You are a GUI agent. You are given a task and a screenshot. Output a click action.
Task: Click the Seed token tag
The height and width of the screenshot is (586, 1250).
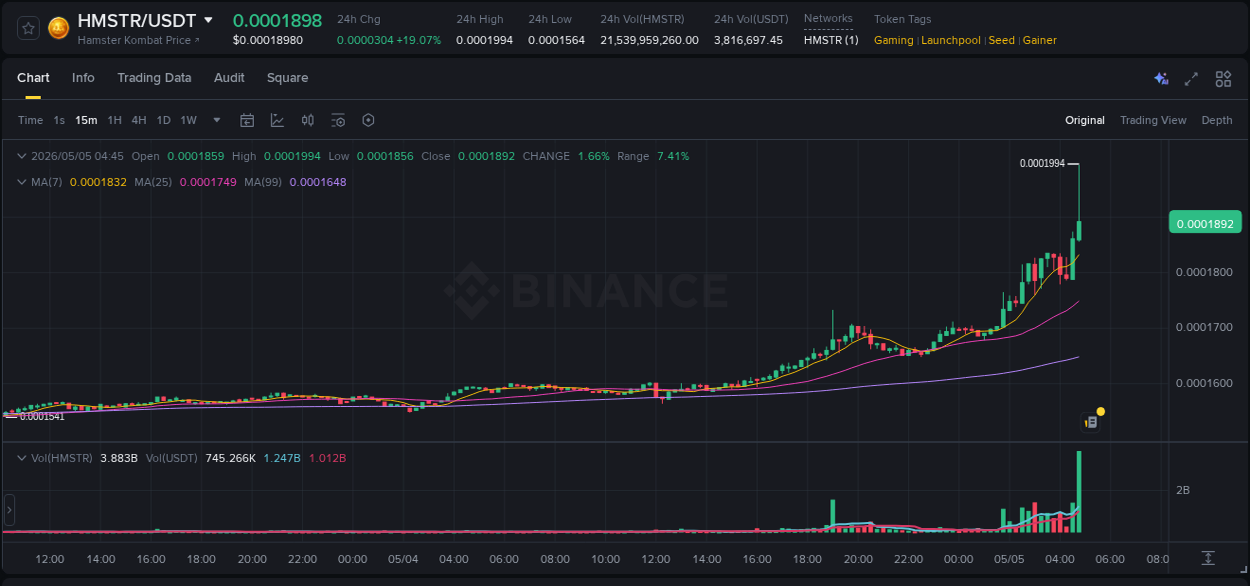[x=1001, y=40]
